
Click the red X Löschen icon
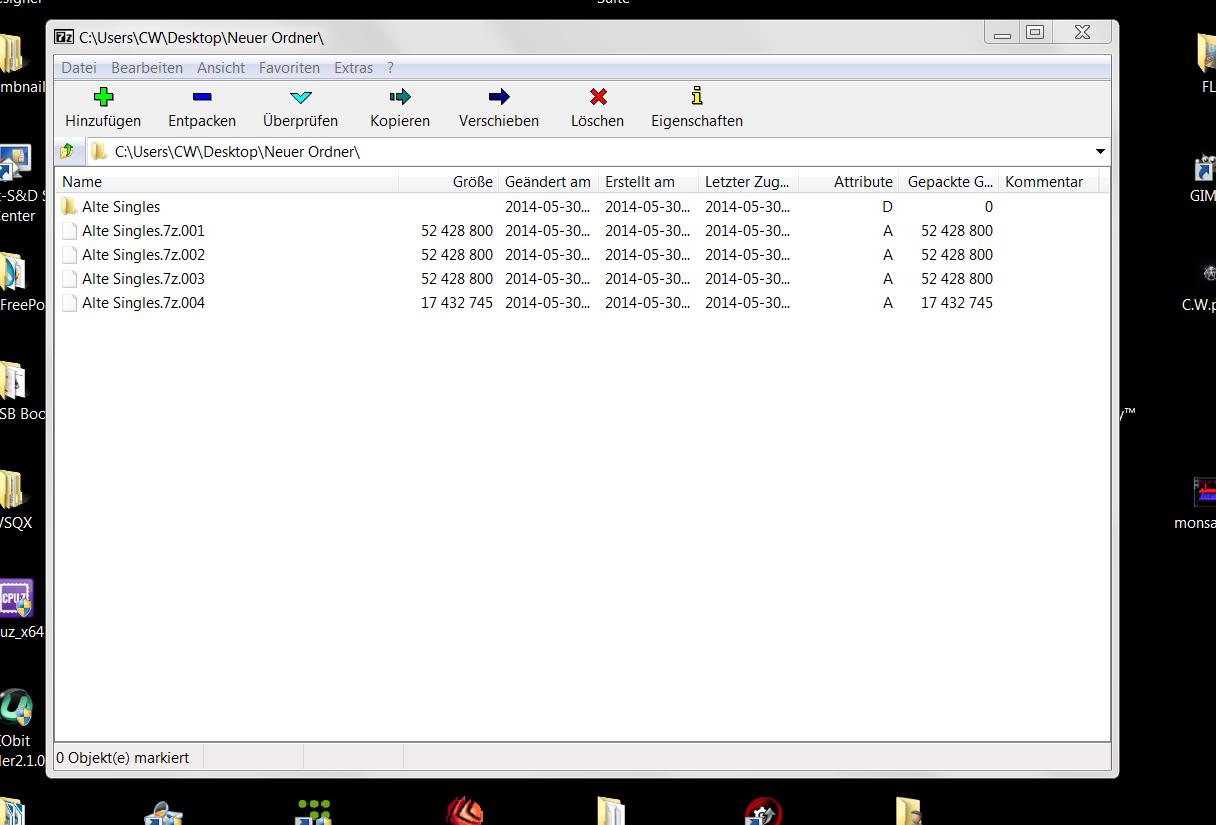pyautogui.click(x=598, y=97)
